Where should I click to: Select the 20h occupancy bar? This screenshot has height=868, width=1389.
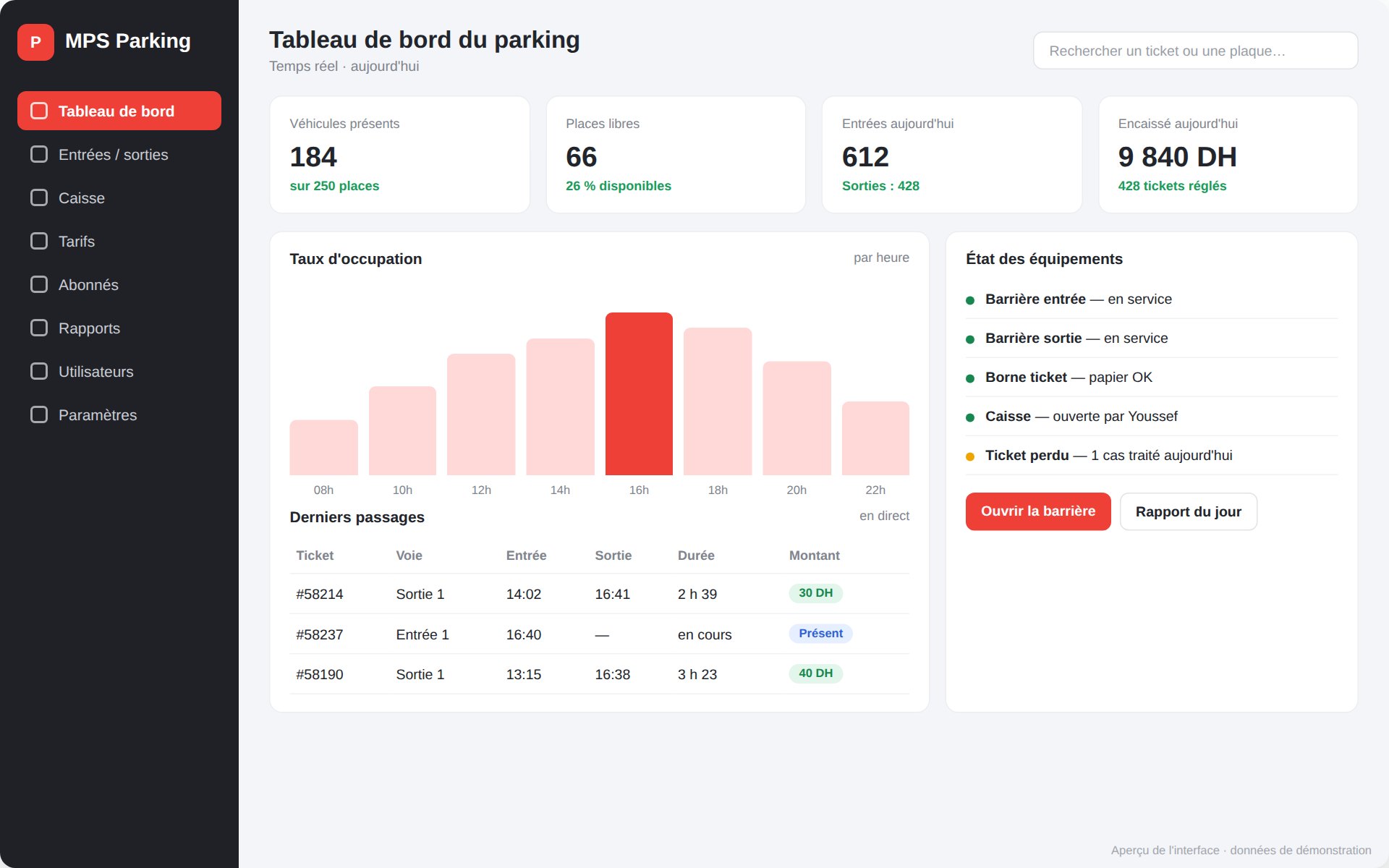[x=797, y=418]
